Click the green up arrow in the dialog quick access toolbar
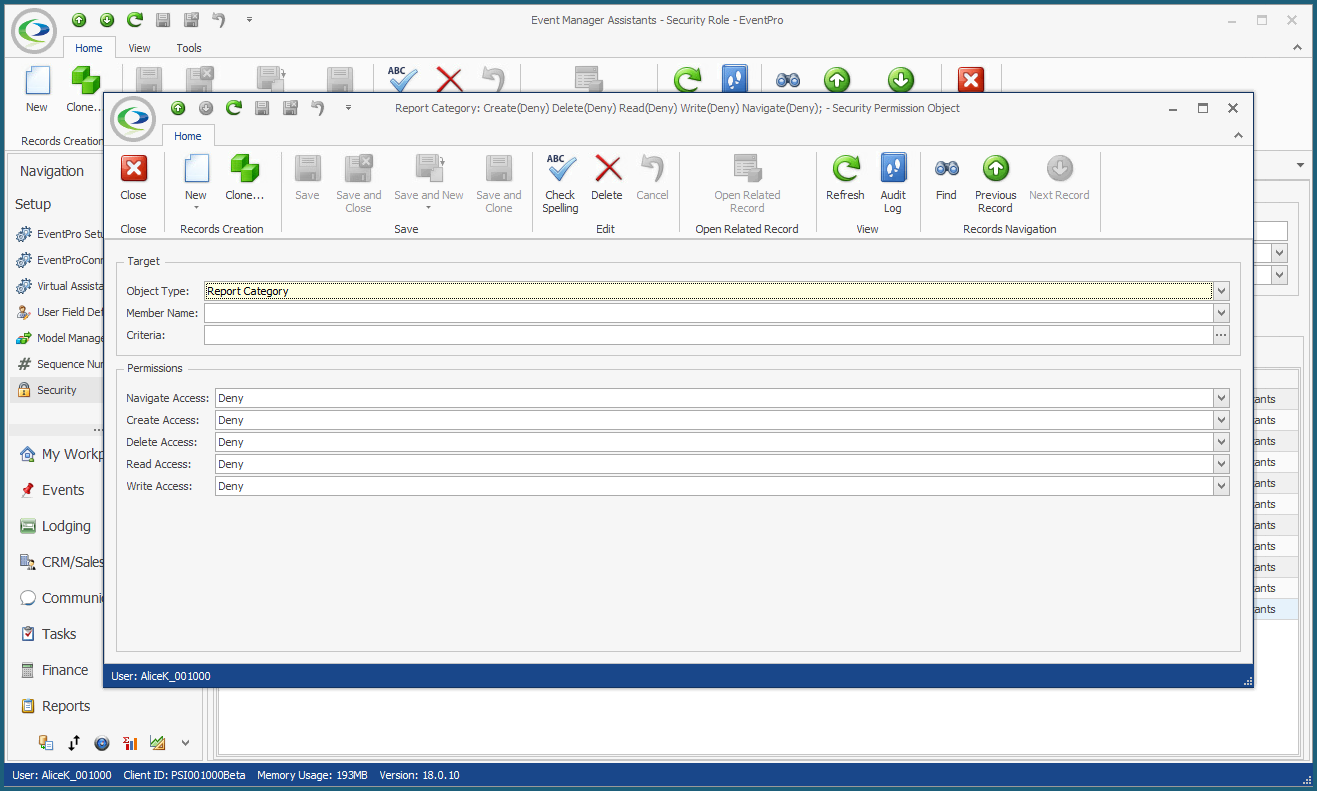Screen dimensions: 1317x791 (x=178, y=108)
